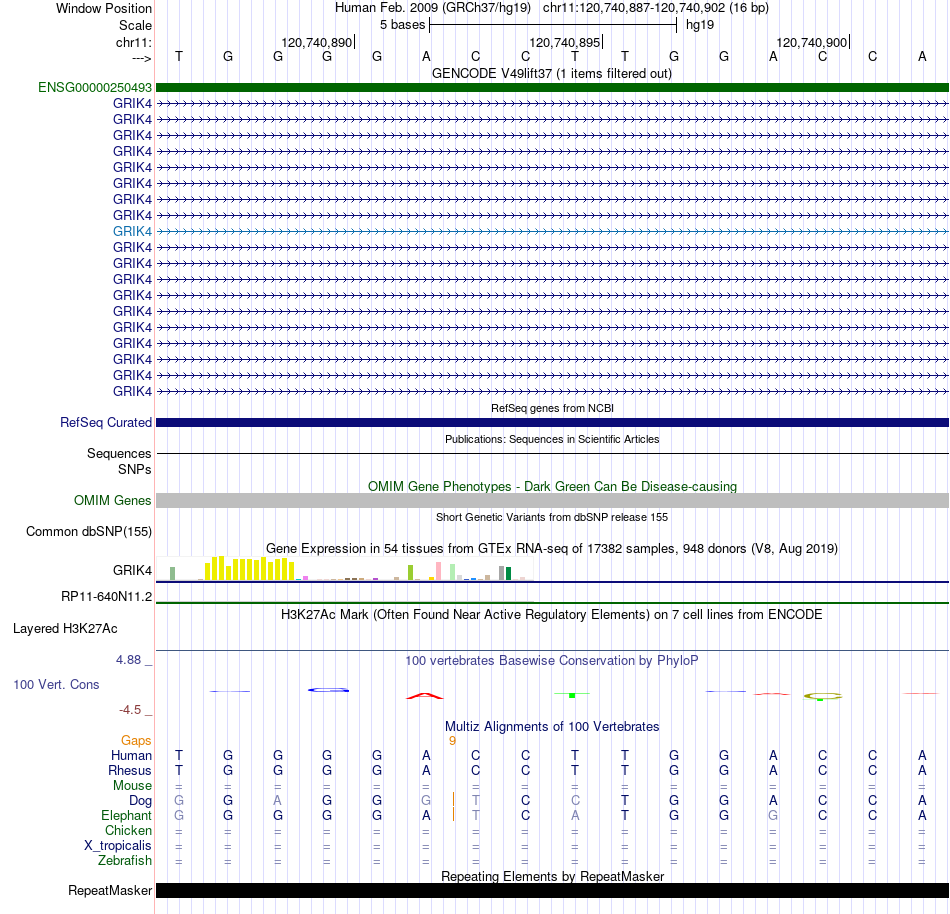Open the 100 vertebrates Basewise Conservation by PhyloP title
Screen dimensions: 950x914
(x=552, y=661)
